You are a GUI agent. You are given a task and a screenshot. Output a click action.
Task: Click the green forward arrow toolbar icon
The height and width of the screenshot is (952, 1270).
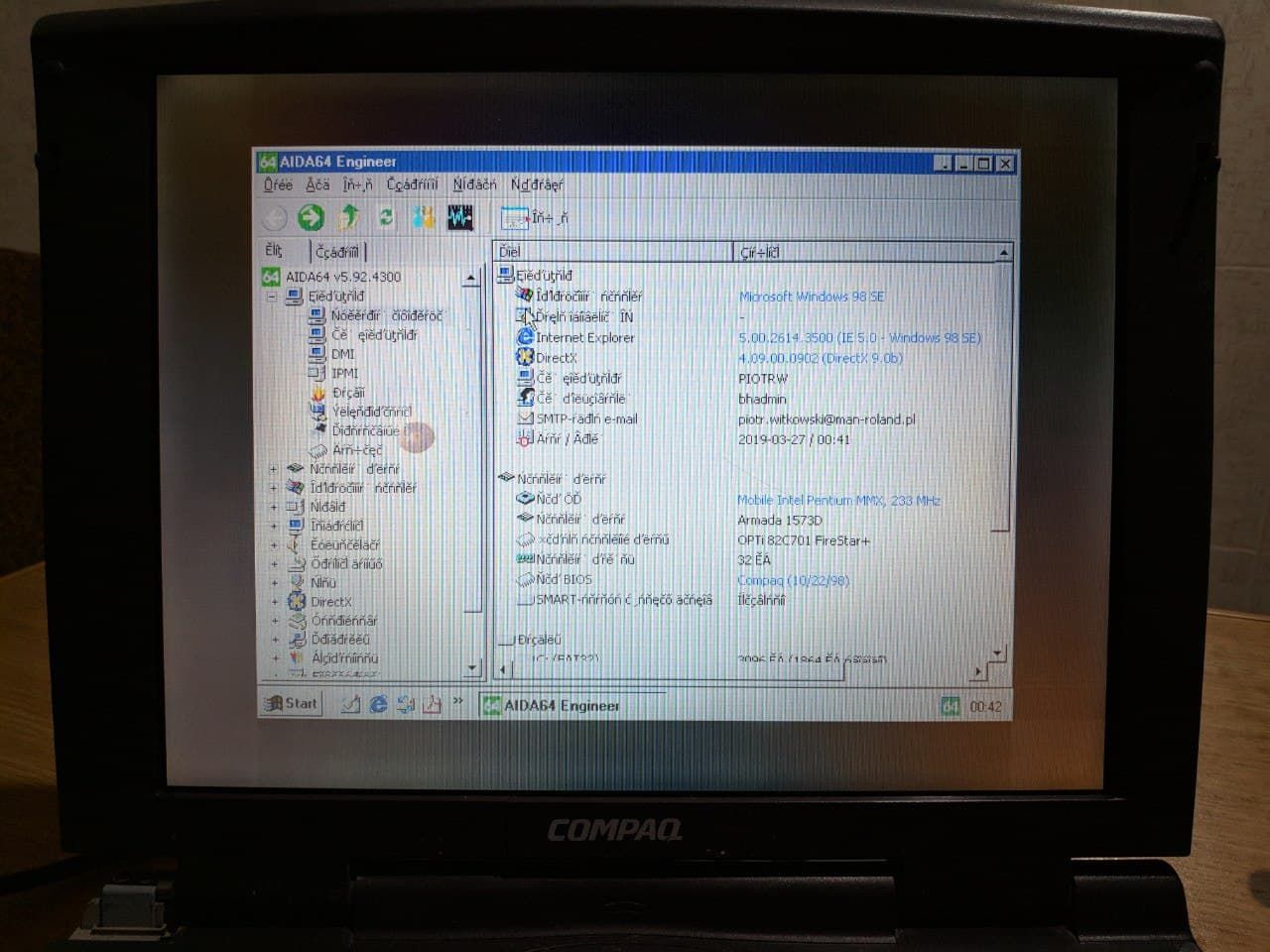pyautogui.click(x=311, y=217)
